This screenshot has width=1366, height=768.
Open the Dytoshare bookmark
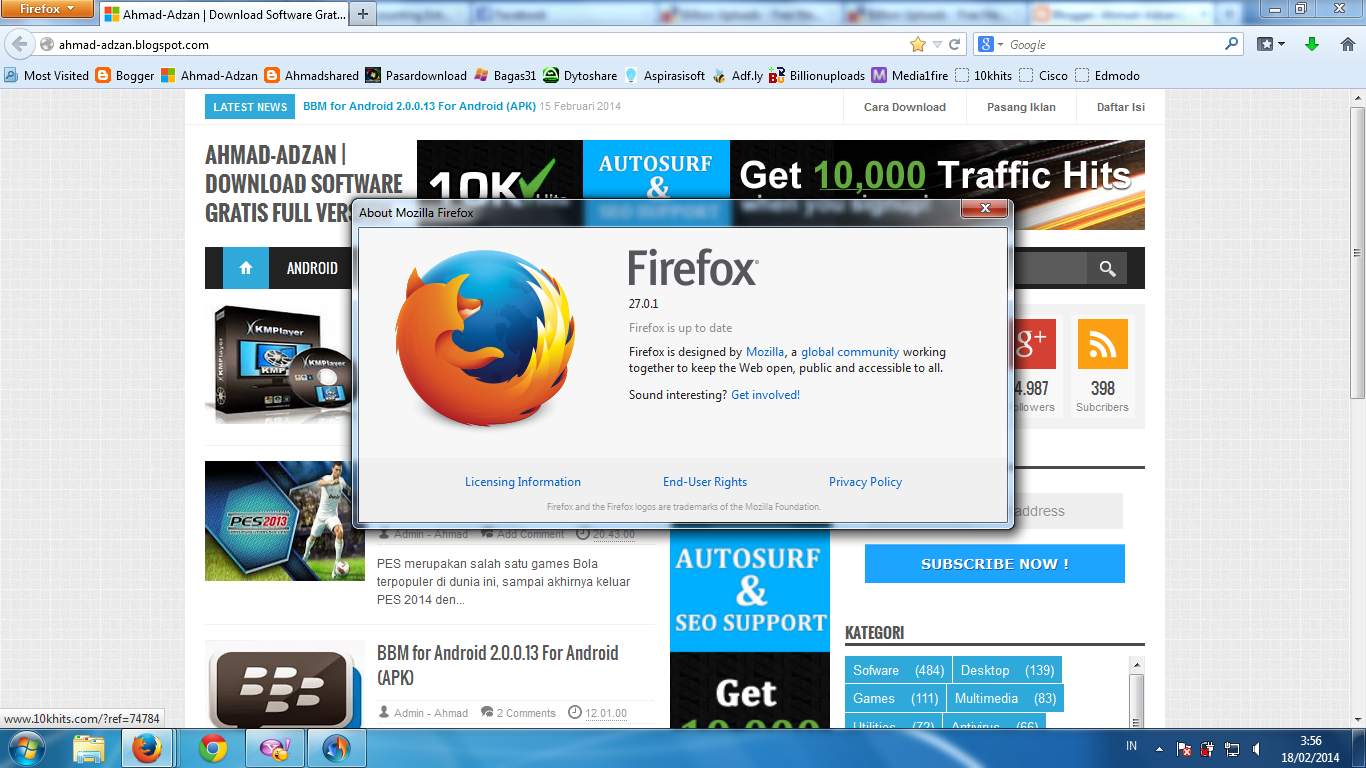click(x=580, y=75)
